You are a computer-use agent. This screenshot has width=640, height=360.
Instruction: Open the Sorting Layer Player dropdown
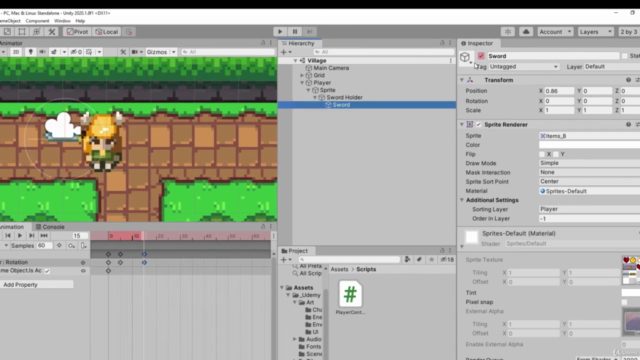tap(589, 209)
